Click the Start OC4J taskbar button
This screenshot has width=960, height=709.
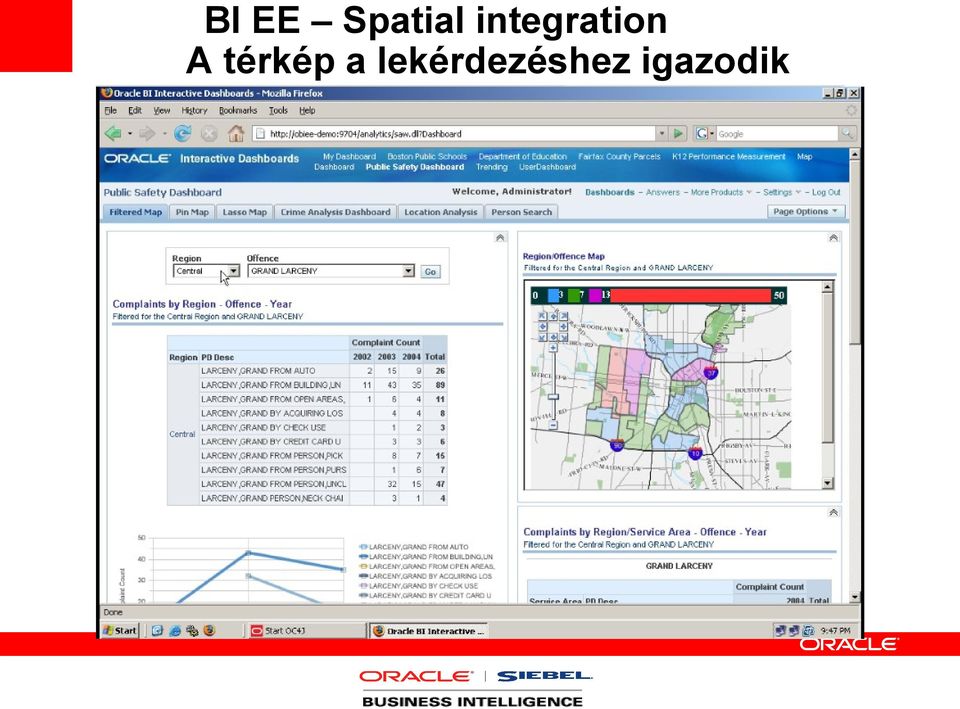click(306, 630)
